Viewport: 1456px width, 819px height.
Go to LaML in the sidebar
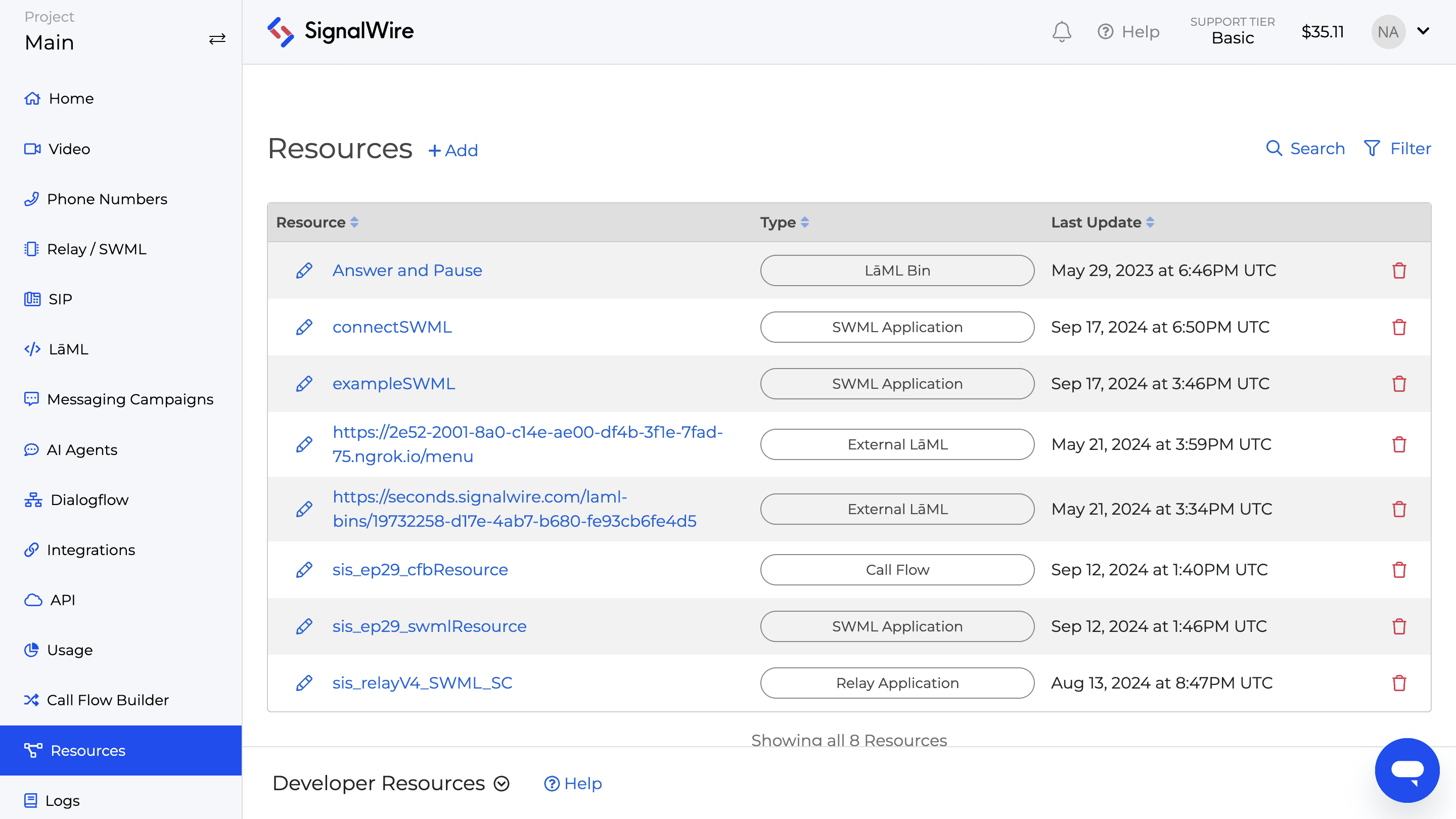click(x=57, y=349)
